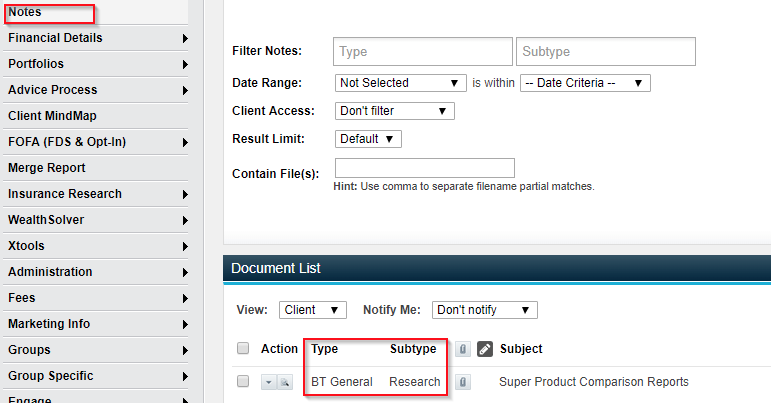The image size is (771, 403).
Task: Open the Date Criteria dropdown
Action: [585, 83]
